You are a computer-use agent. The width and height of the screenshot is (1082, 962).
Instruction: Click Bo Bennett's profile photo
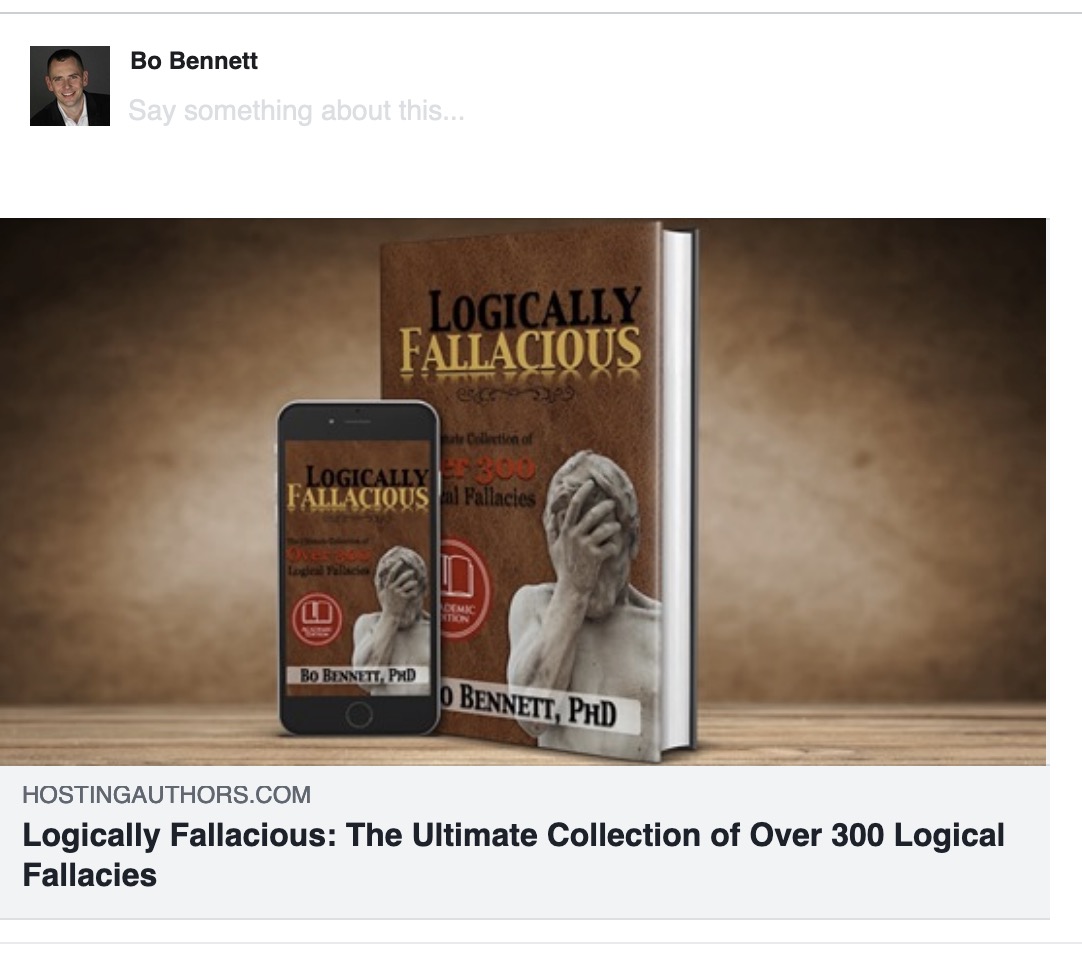coord(70,86)
